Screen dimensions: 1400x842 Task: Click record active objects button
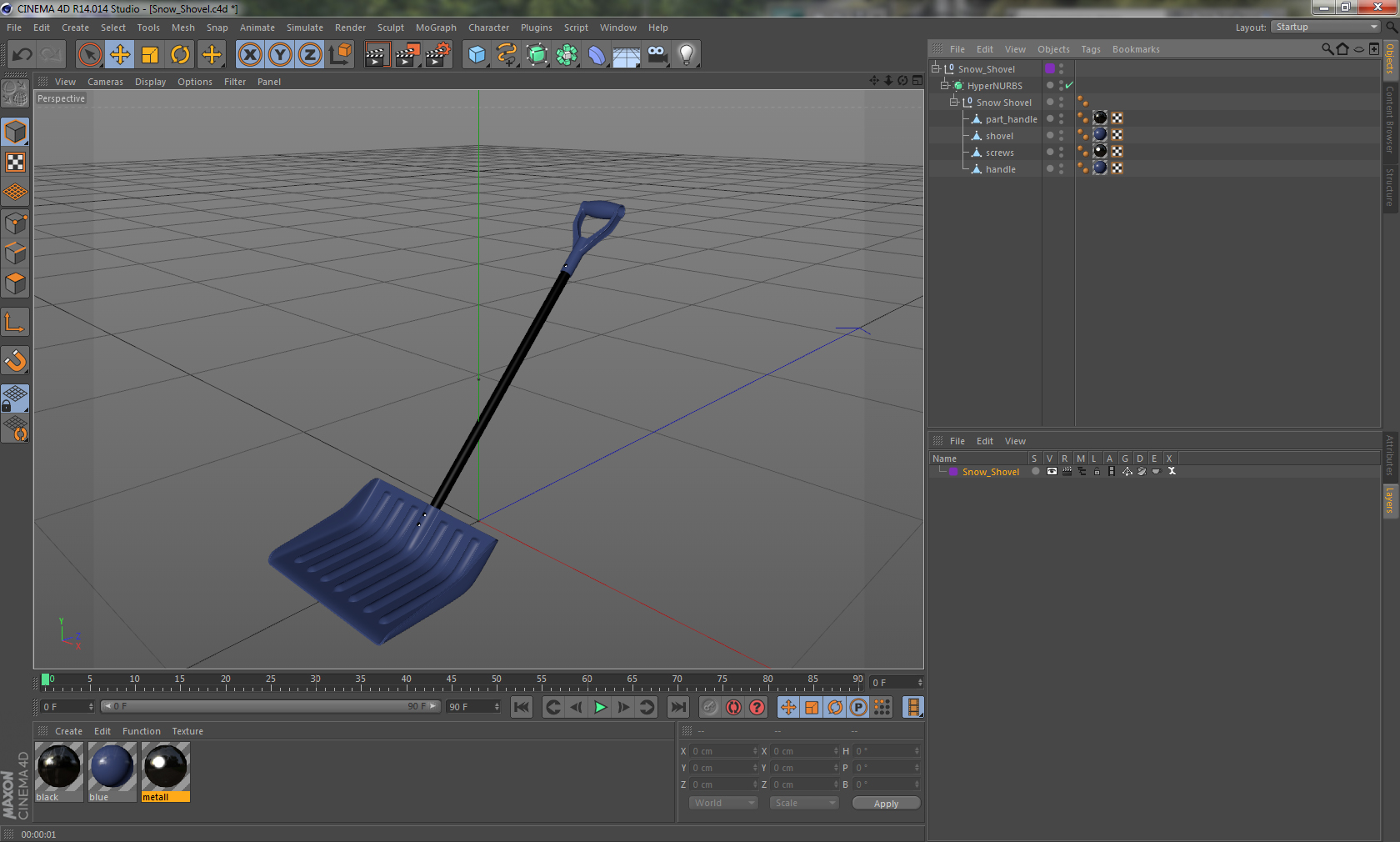point(709,707)
